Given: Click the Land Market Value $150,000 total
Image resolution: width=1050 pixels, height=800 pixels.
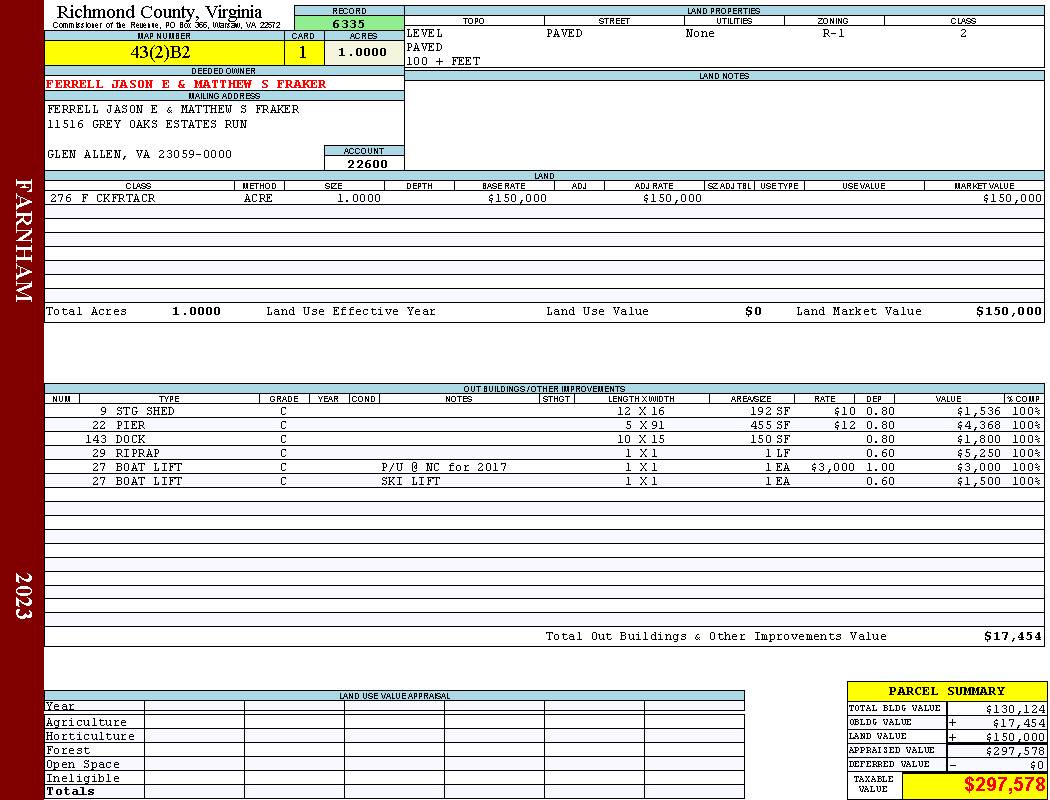Looking at the screenshot, I should coord(1008,311).
